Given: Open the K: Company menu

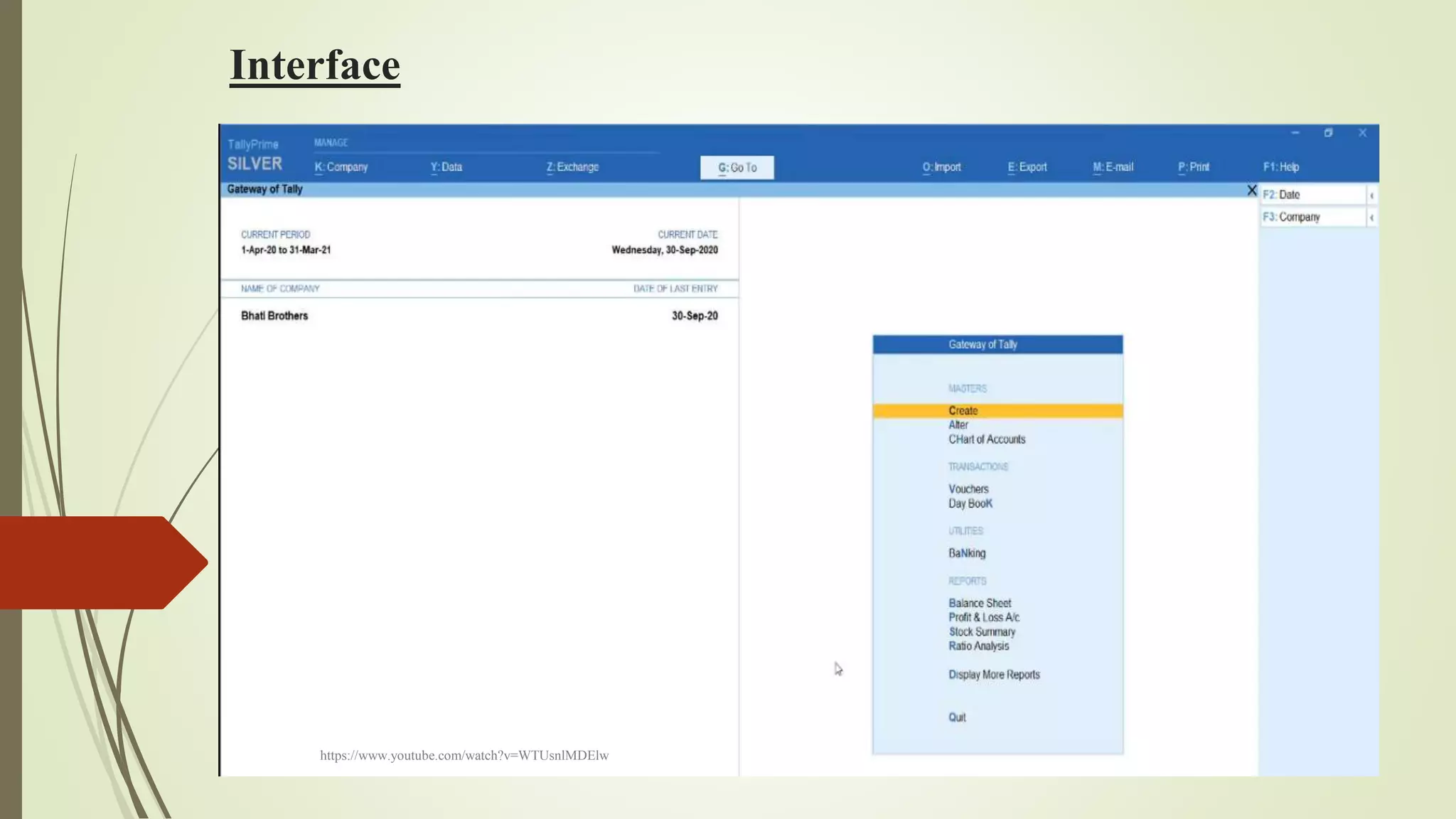Looking at the screenshot, I should coord(341,167).
